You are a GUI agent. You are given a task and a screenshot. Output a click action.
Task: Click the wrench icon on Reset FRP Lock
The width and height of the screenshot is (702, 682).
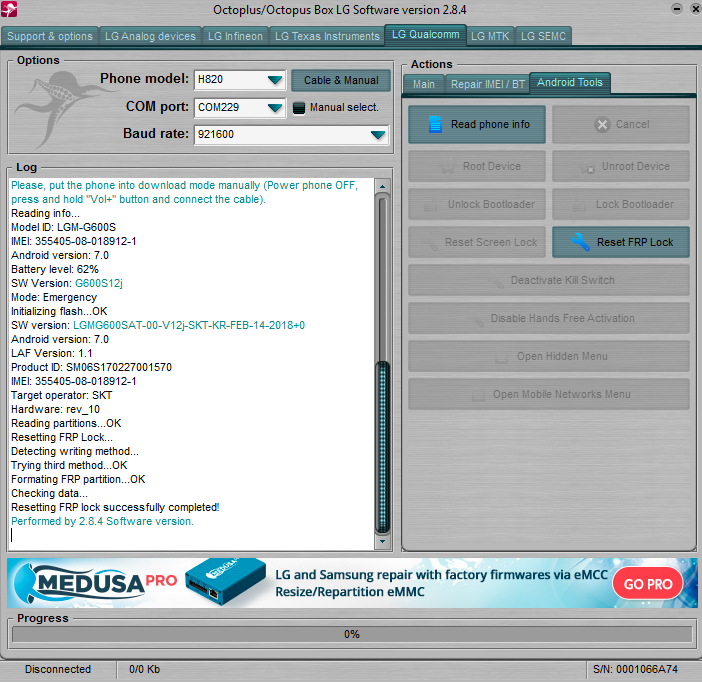[x=580, y=242]
